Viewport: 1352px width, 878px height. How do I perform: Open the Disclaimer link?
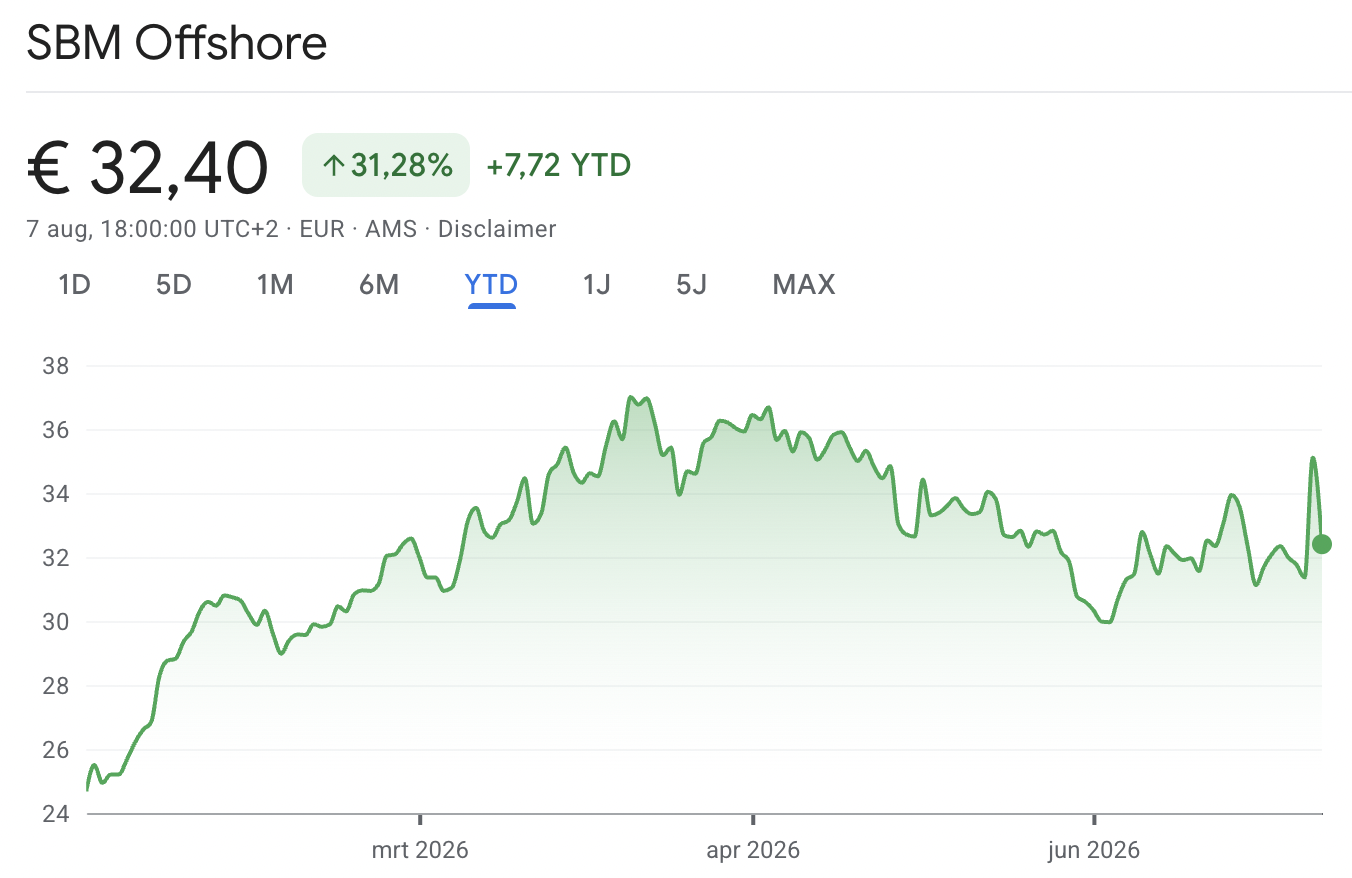click(497, 229)
